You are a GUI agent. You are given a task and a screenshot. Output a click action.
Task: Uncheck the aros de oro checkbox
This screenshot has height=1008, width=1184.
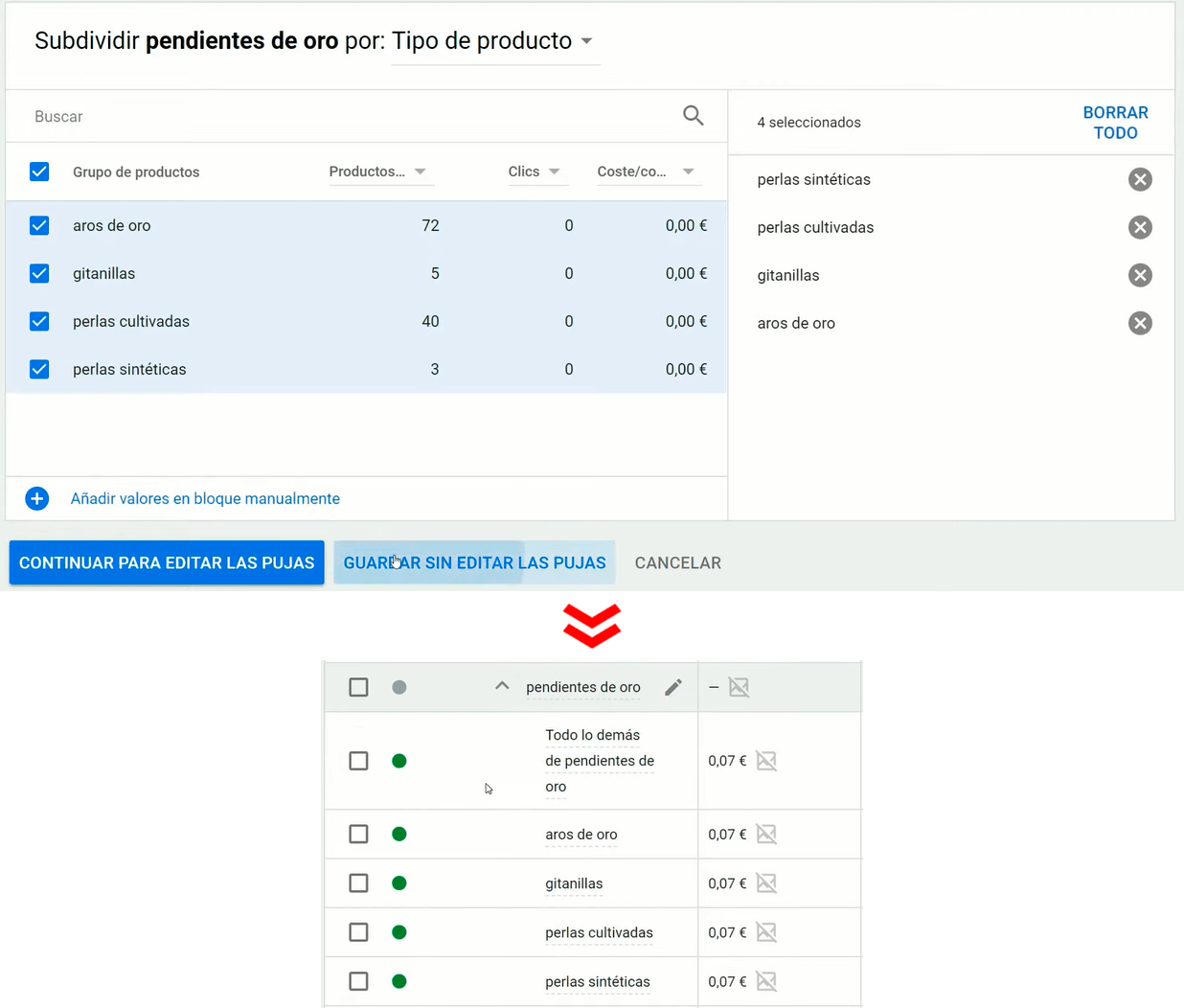pyautogui.click(x=39, y=226)
